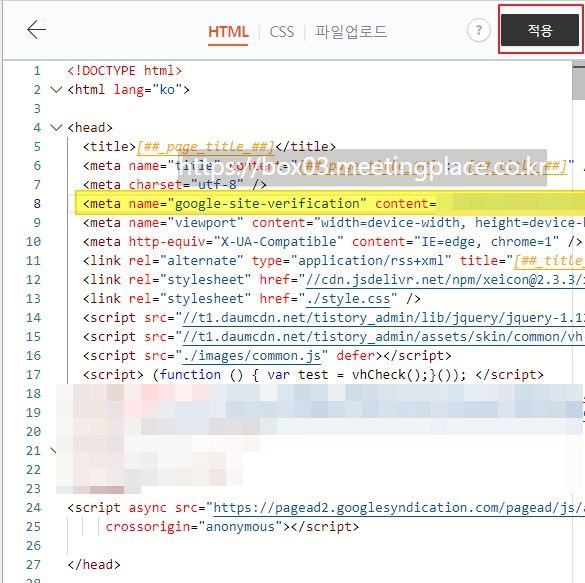
Task: Click the ./images/common.js link
Action: (252, 356)
